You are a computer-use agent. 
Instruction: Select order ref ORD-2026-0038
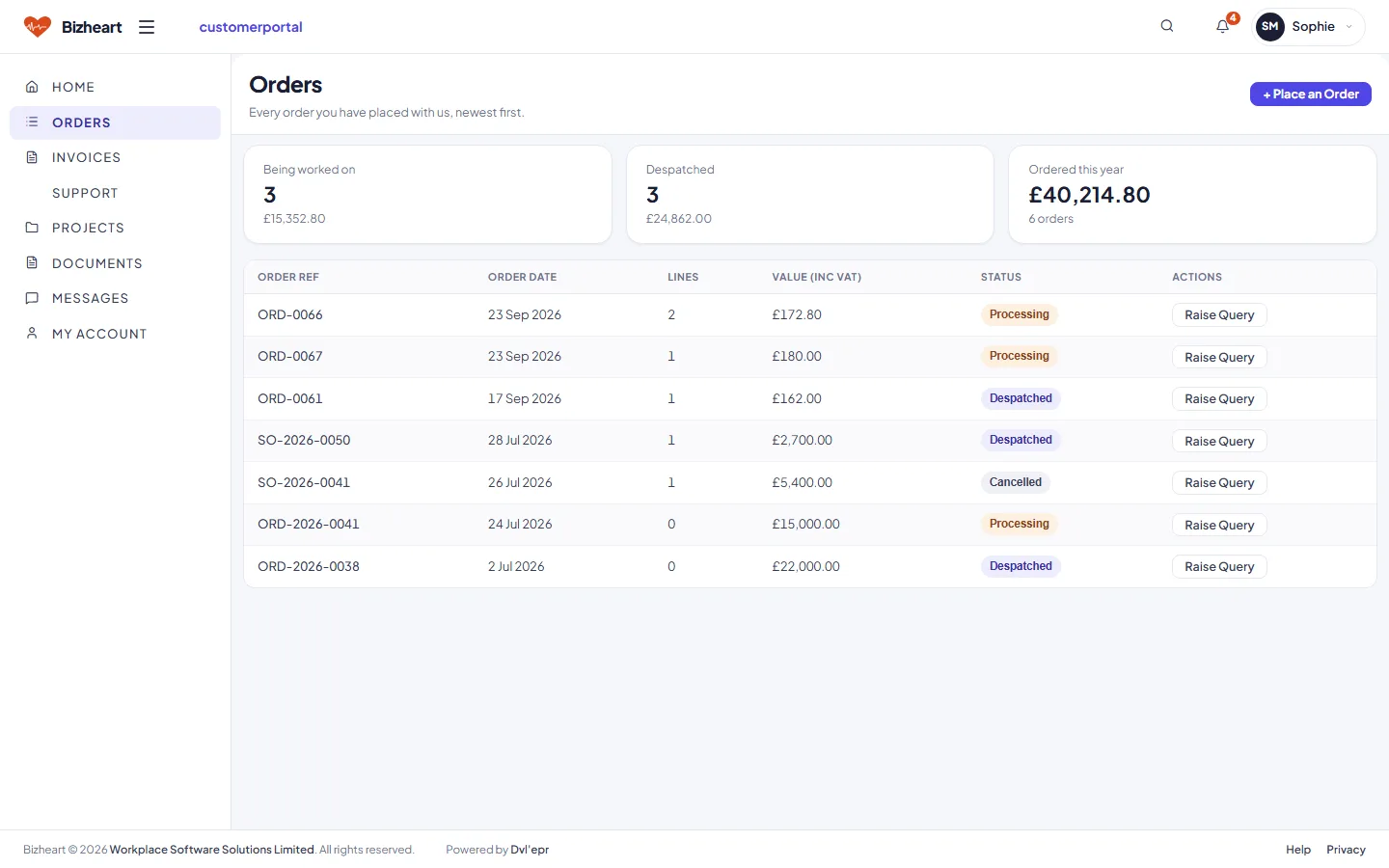point(309,566)
